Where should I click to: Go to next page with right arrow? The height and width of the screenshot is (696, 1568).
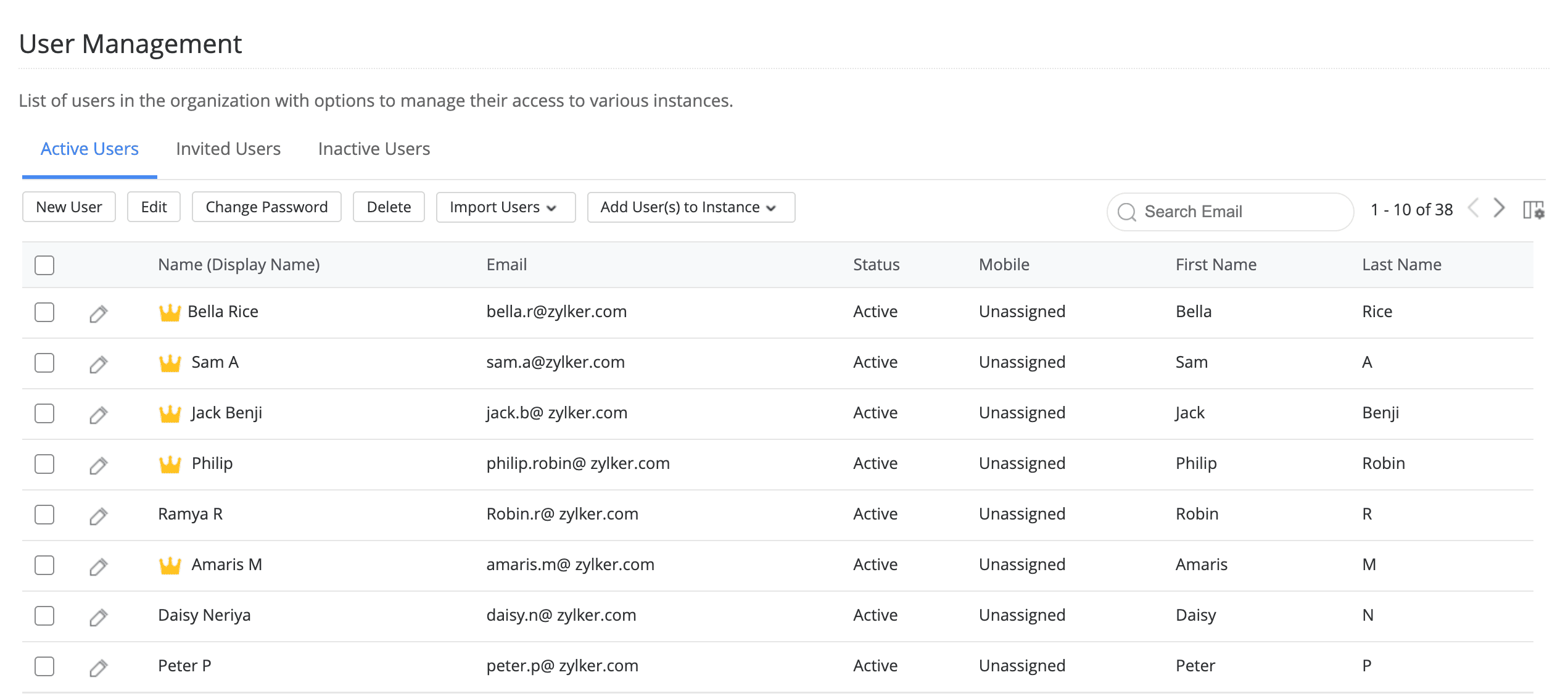[x=1499, y=208]
